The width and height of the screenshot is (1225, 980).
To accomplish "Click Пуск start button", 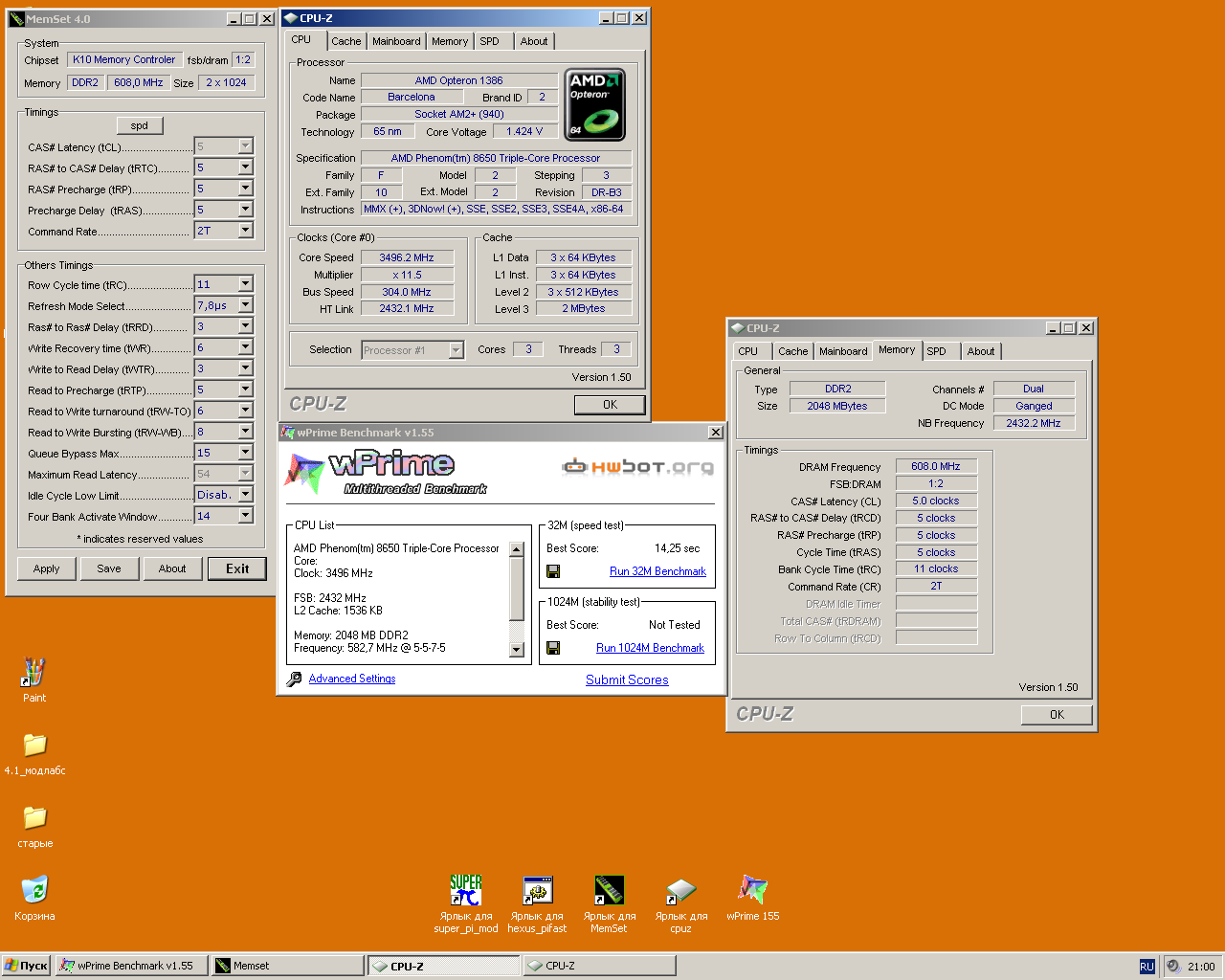I will pyautogui.click(x=27, y=966).
